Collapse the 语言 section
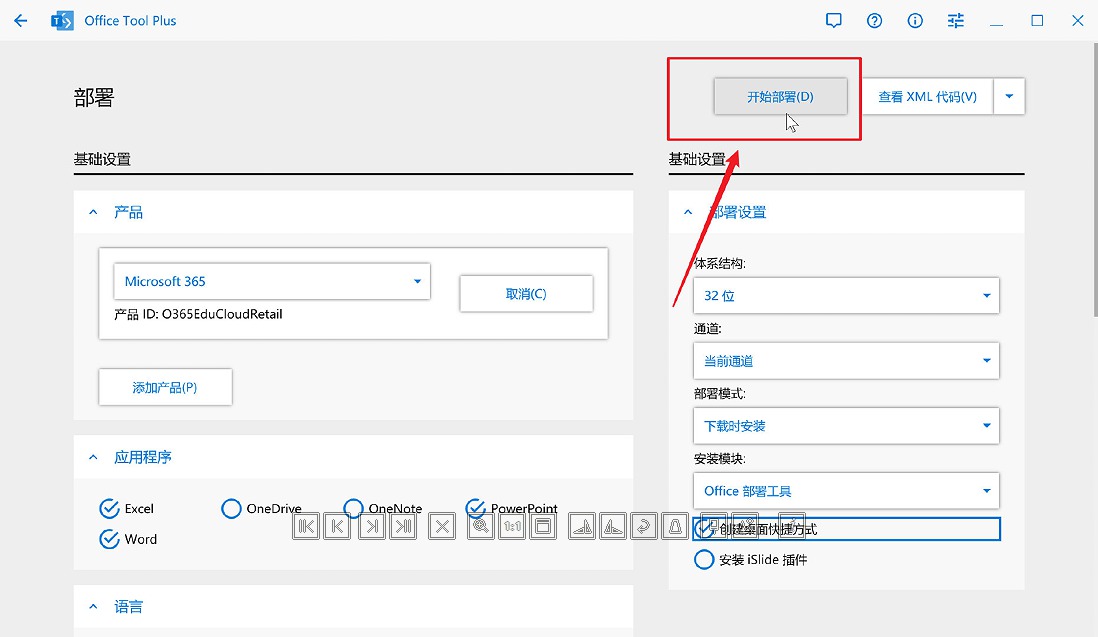This screenshot has height=637, width=1098. click(93, 606)
